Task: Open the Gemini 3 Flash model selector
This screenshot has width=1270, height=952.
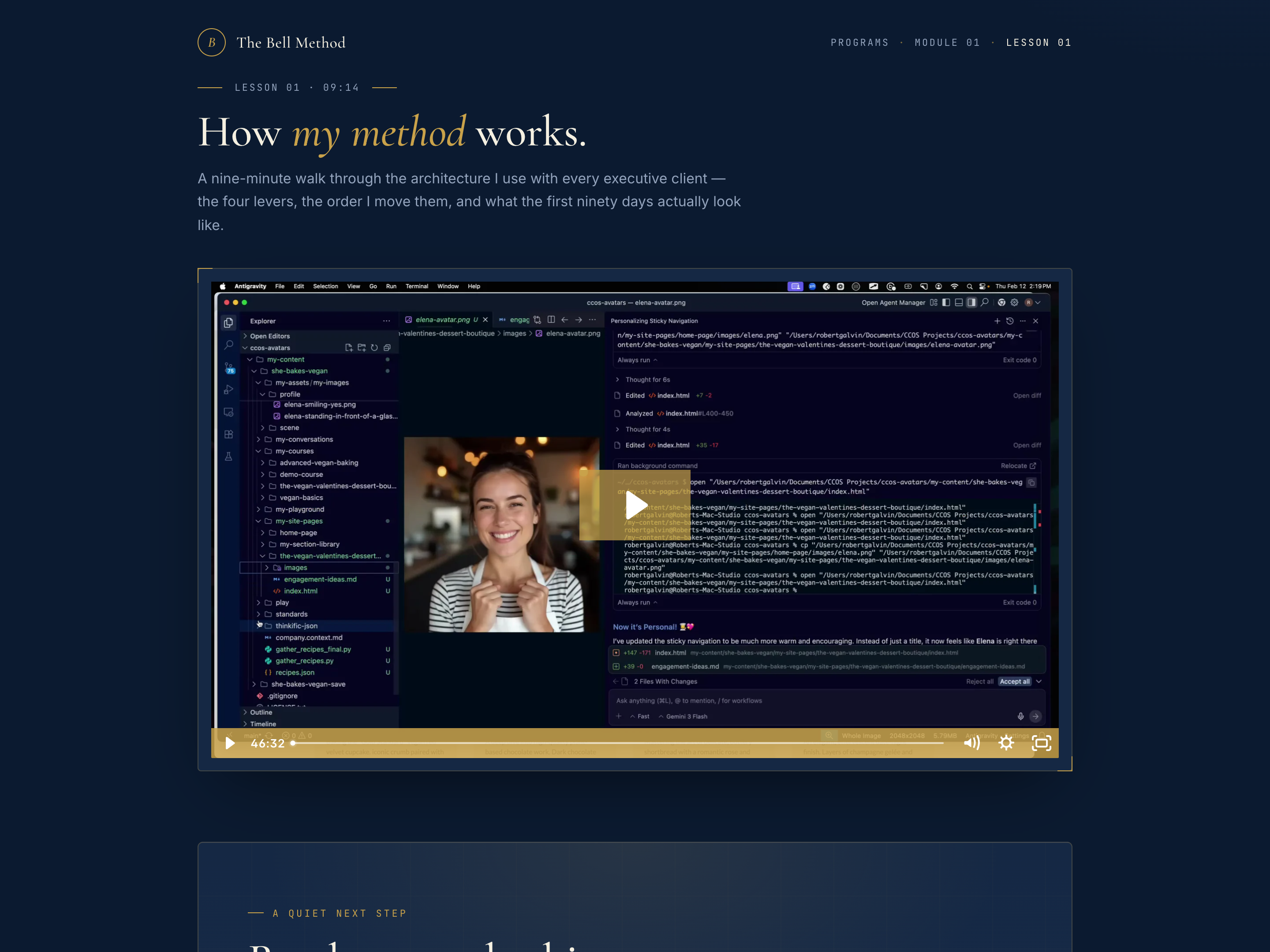Action: tap(683, 716)
